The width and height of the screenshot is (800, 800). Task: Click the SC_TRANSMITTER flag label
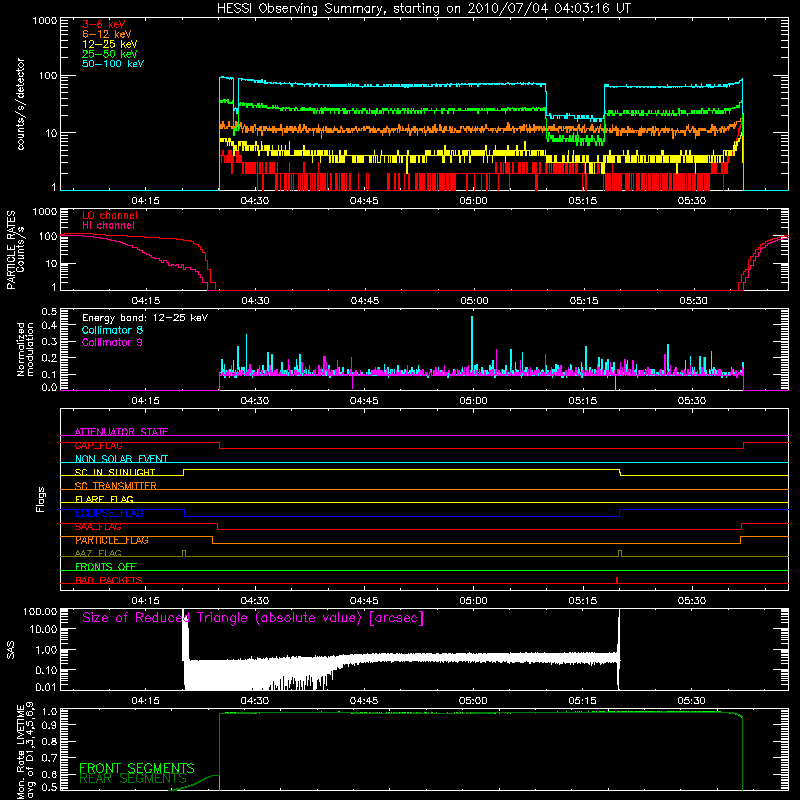click(x=115, y=486)
